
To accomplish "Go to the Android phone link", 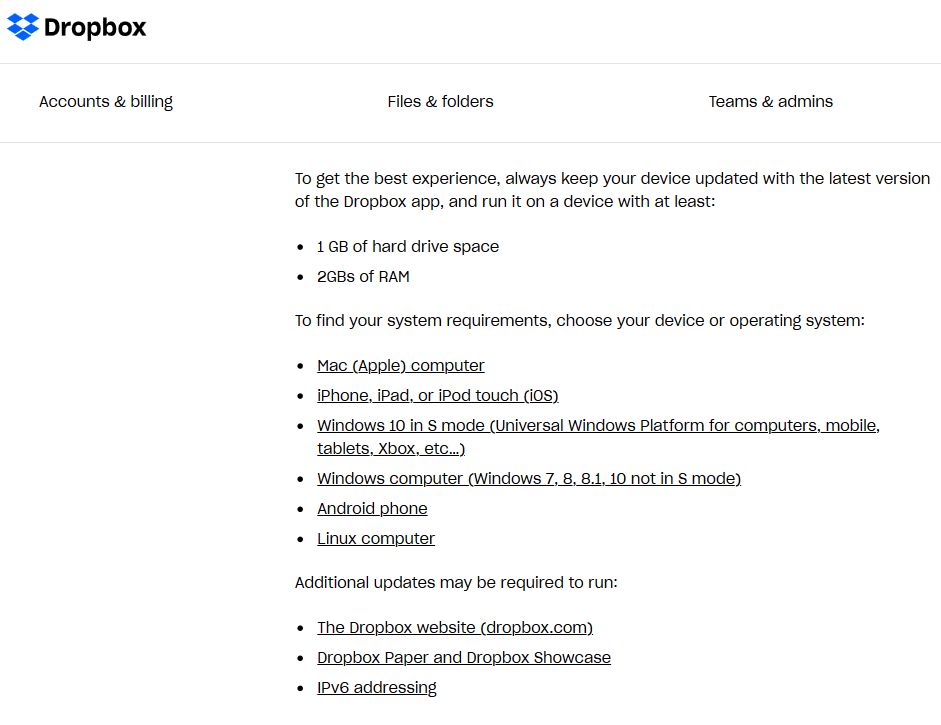I will tap(372, 509).
